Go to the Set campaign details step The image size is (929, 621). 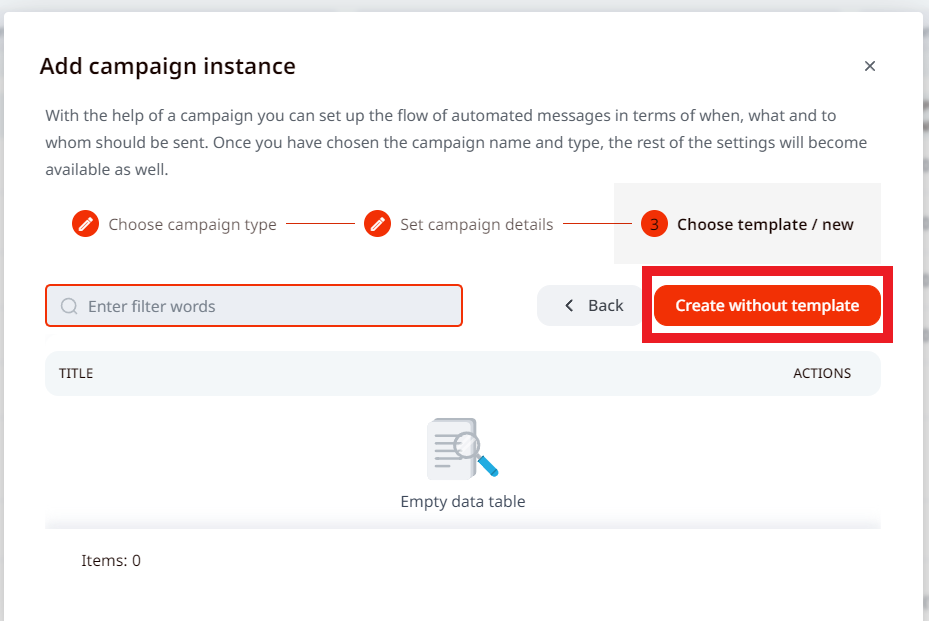[476, 224]
